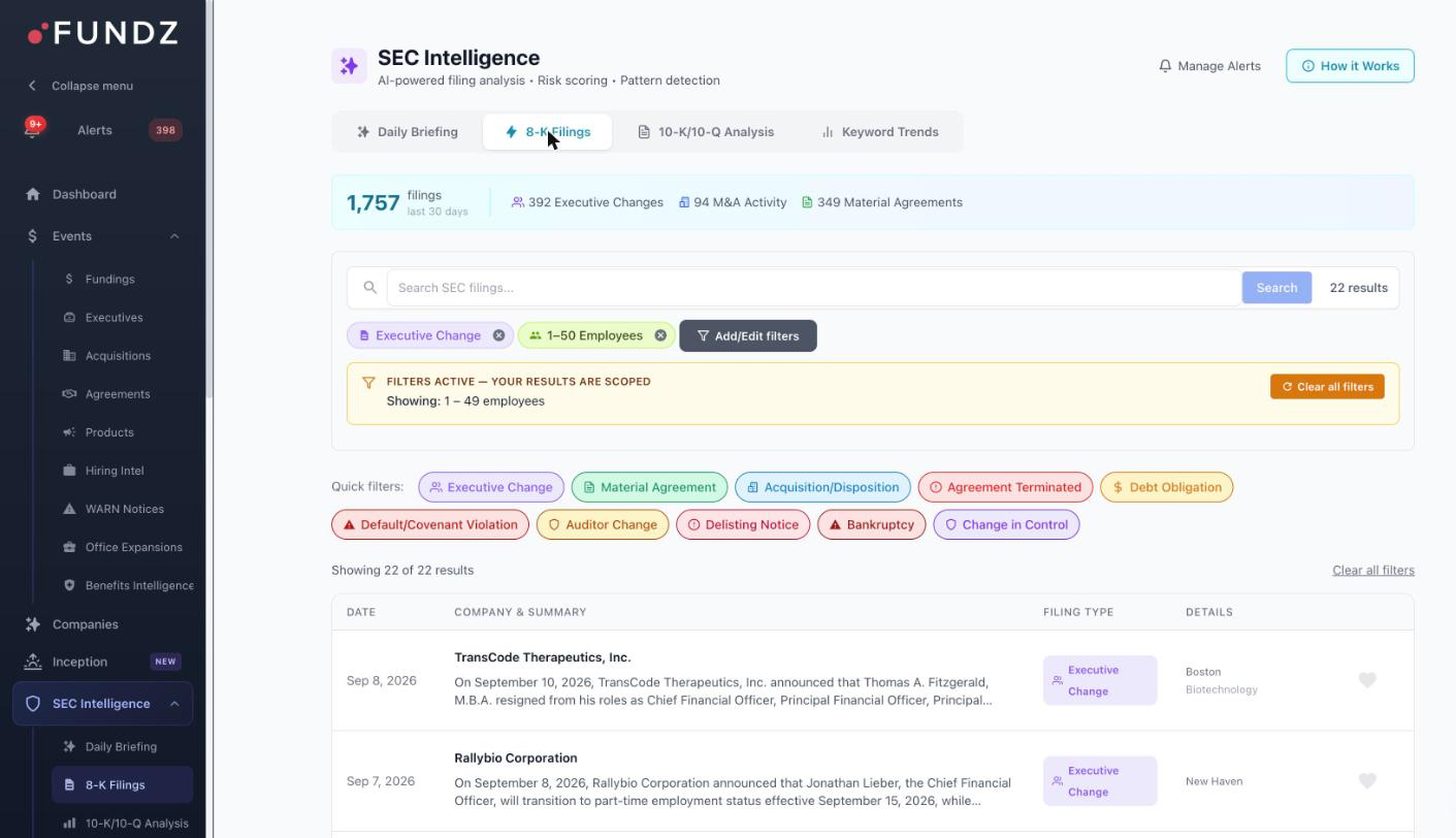Click the orange Clear all filters button
This screenshot has width=1456, height=838.
[1327, 387]
